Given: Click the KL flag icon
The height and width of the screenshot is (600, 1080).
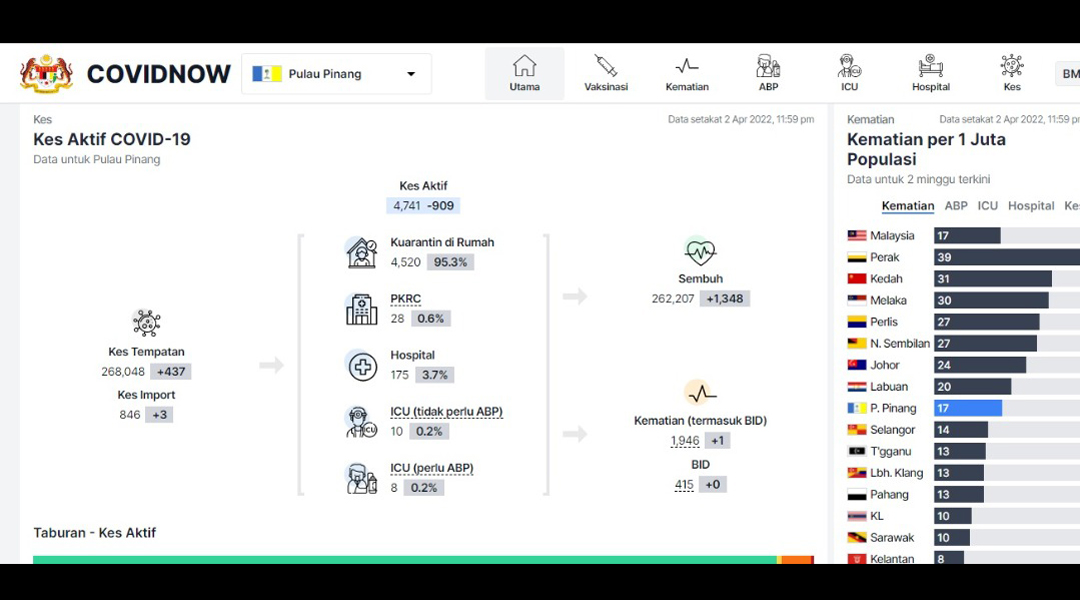Looking at the screenshot, I should coord(857,516).
